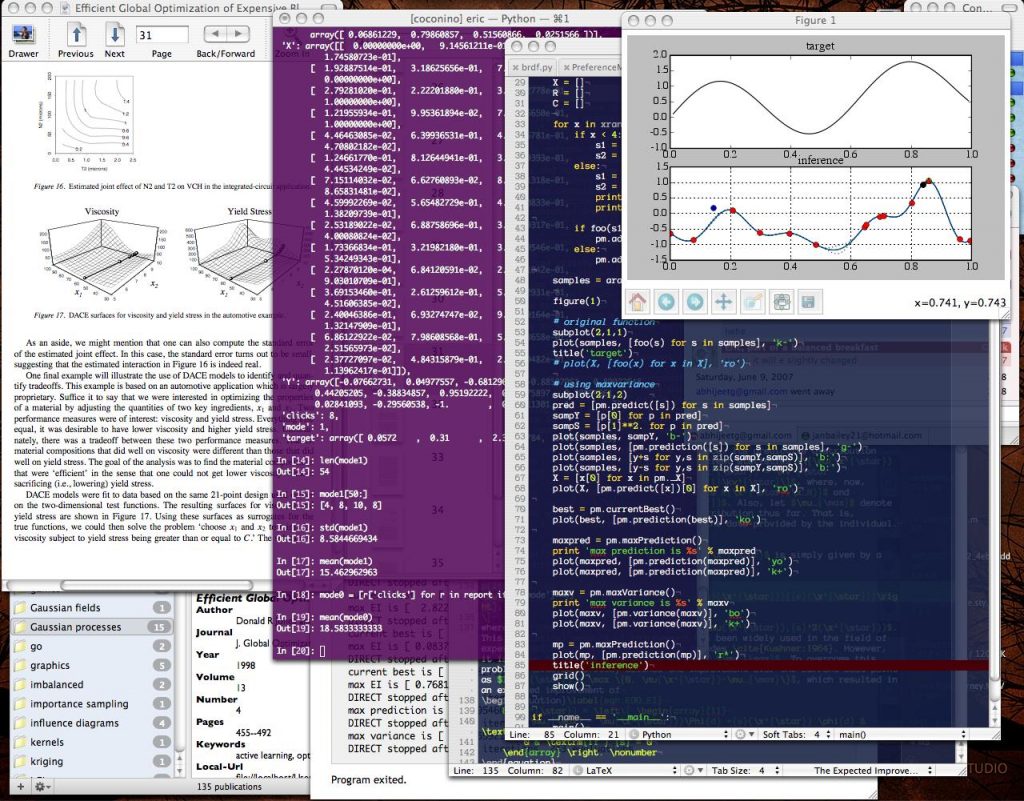
Task: Select the kriging group
Action: coord(92,761)
